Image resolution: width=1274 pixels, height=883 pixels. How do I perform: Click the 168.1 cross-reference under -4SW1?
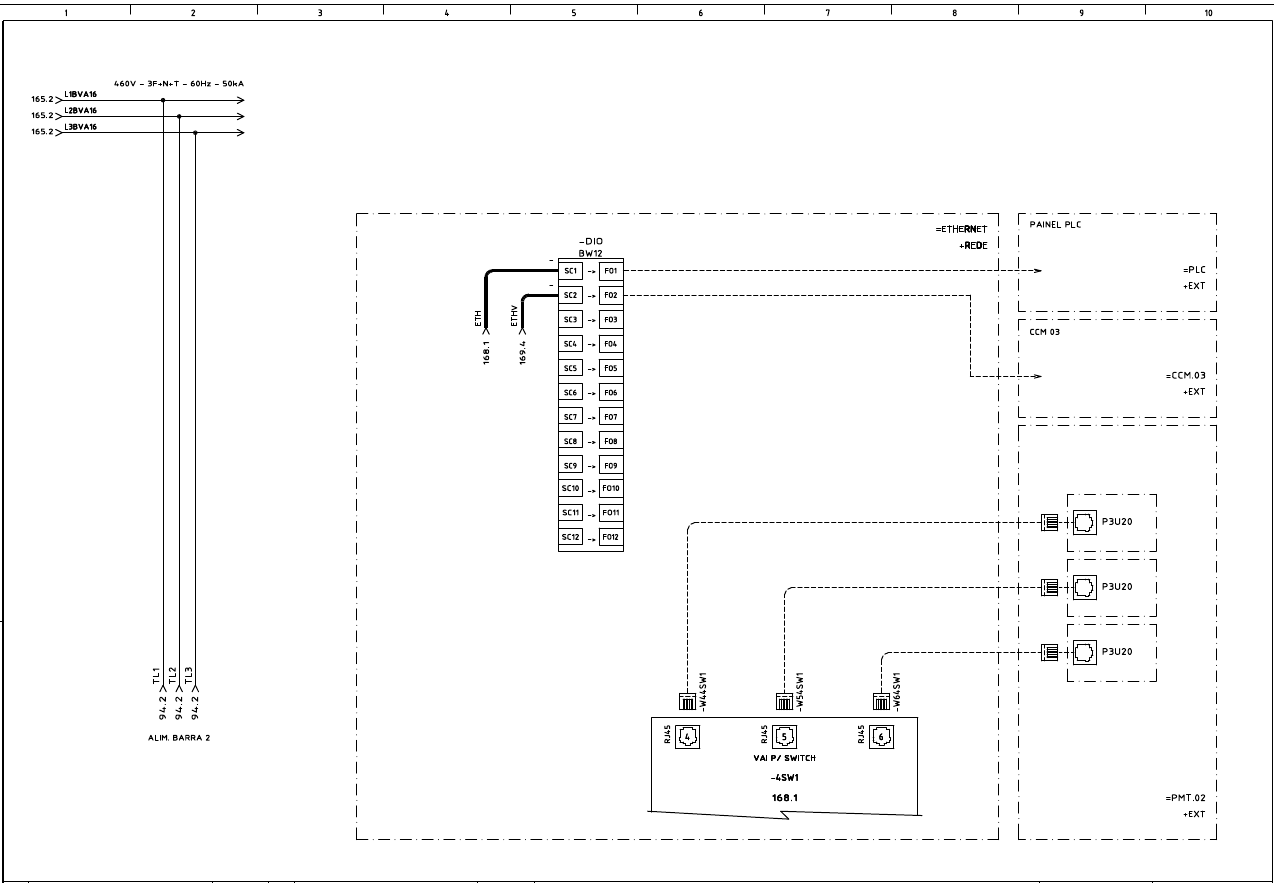(x=783, y=797)
